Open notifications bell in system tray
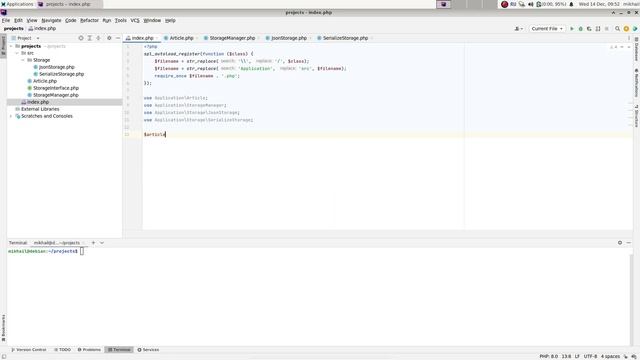 (x=571, y=4)
